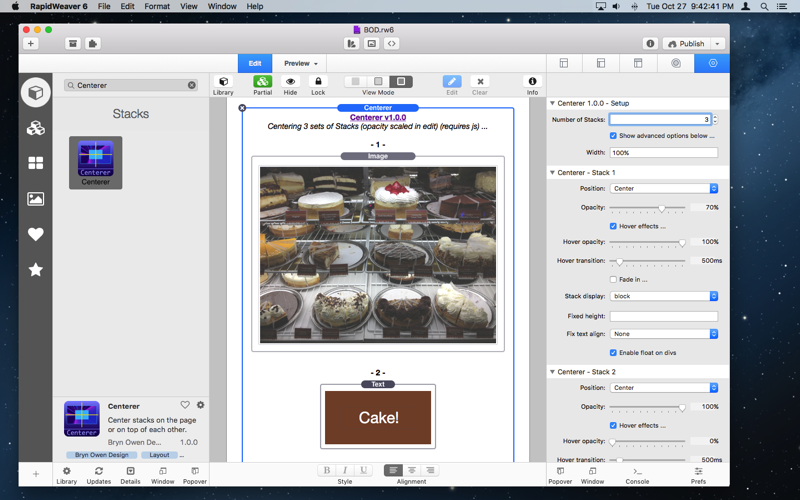Image resolution: width=800 pixels, height=500 pixels.
Task: Click the Publish button
Action: 686,44
